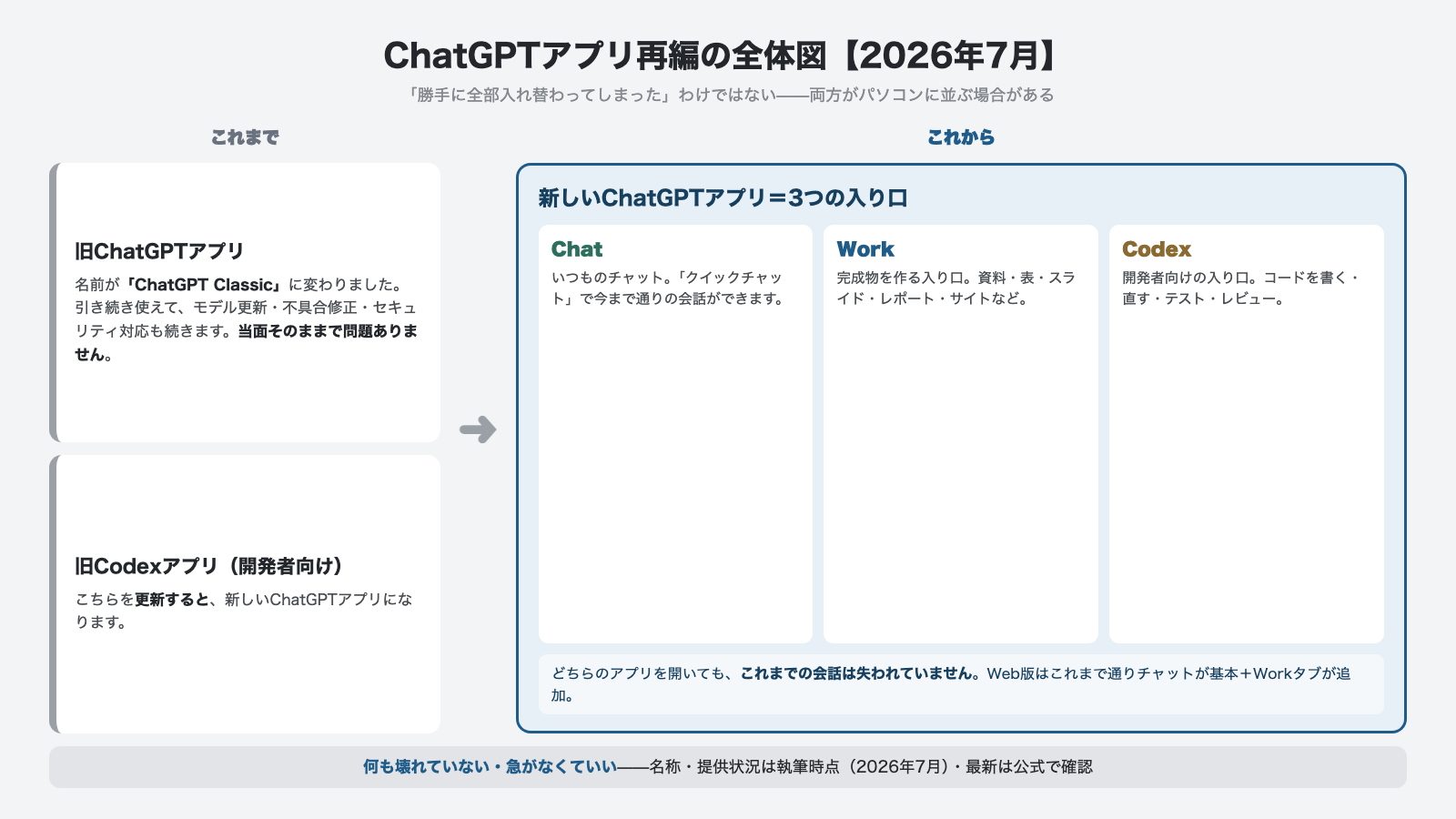
Task: Click the bold text "これまでの会話は失われていません"
Action: (856, 673)
